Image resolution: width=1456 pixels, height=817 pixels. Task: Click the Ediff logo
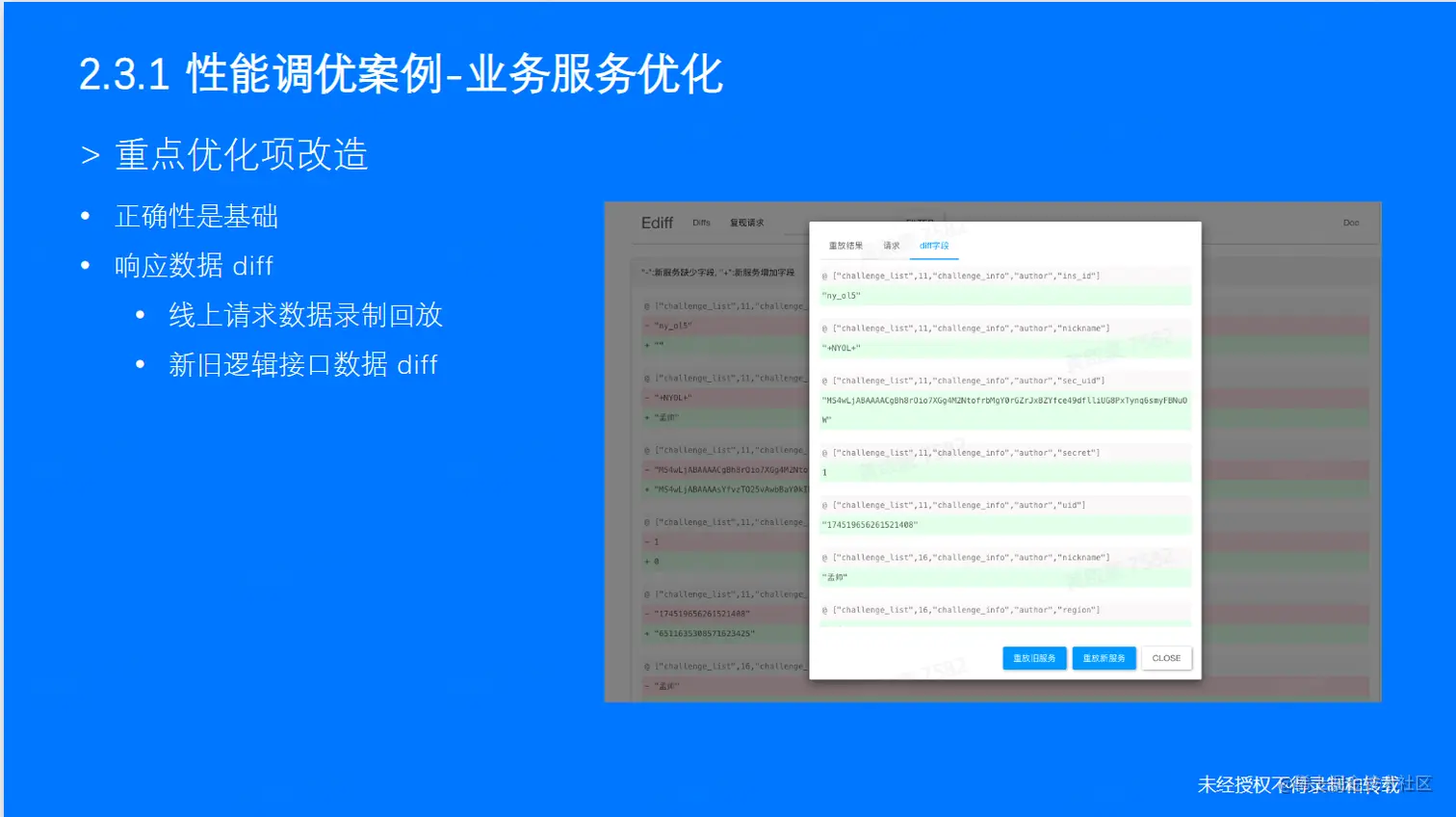(659, 222)
